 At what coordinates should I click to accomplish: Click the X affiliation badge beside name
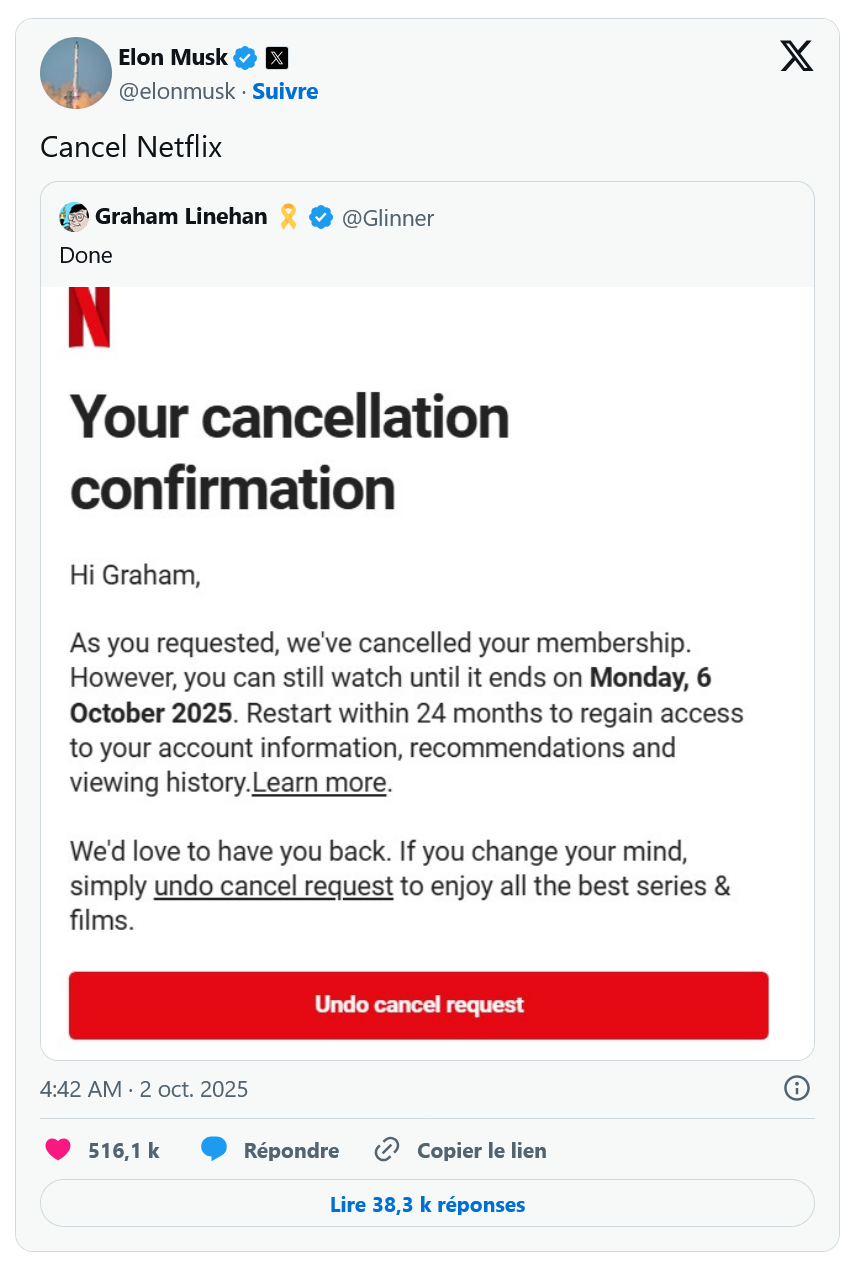(x=277, y=58)
